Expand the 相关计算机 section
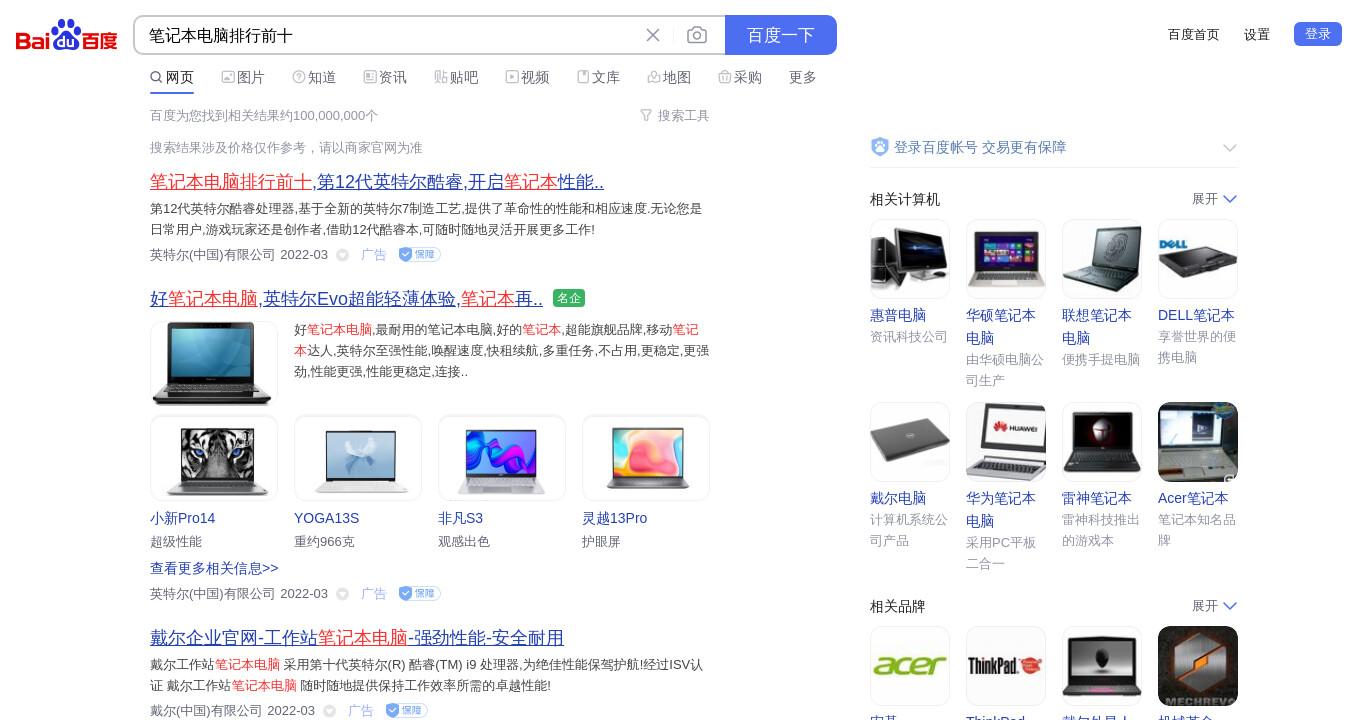 pos(1214,199)
